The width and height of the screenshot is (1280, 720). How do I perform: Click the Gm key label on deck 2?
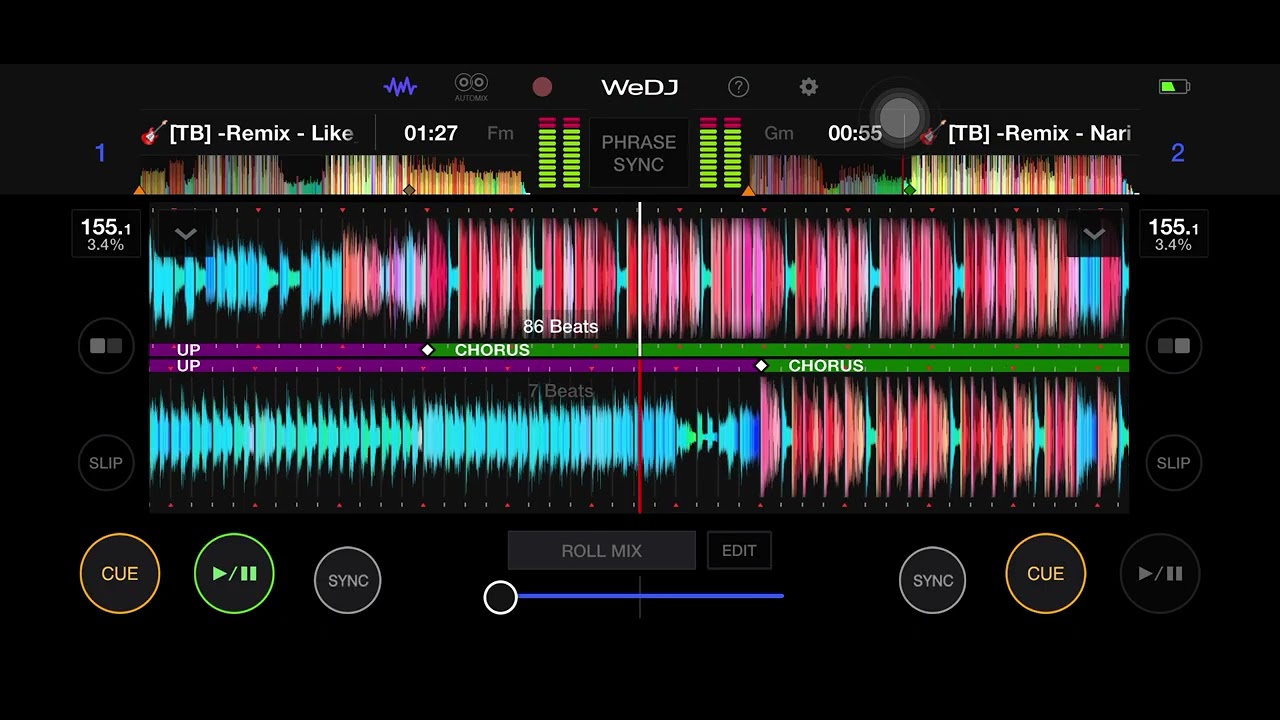tap(779, 133)
